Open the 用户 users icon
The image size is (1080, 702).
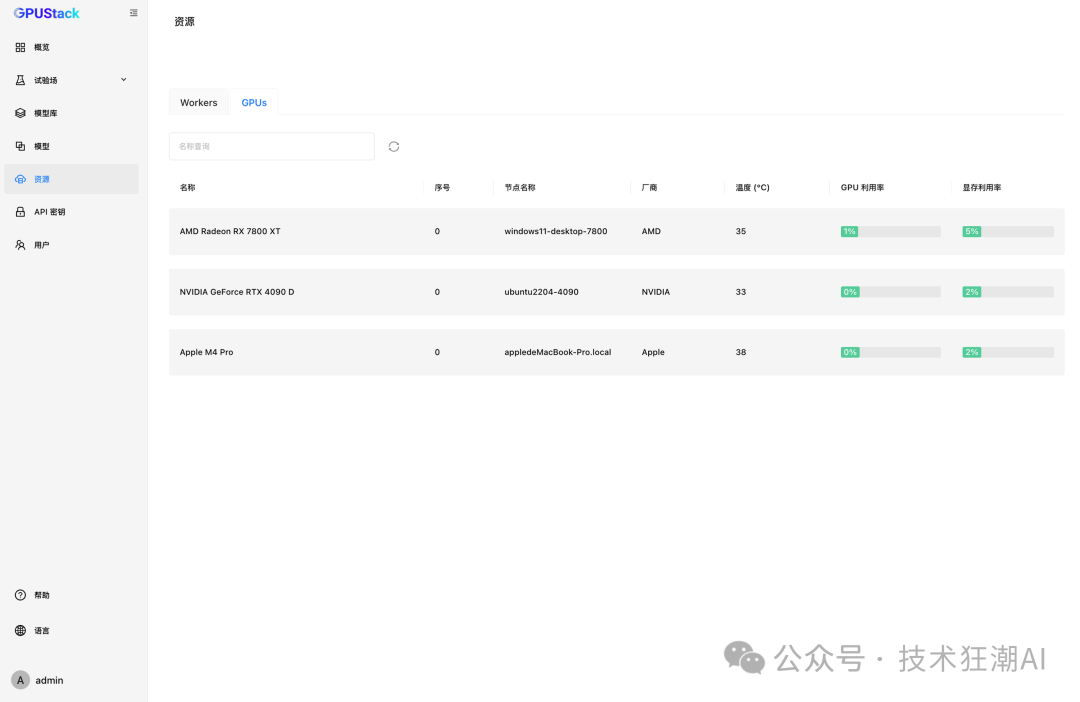pos(20,245)
